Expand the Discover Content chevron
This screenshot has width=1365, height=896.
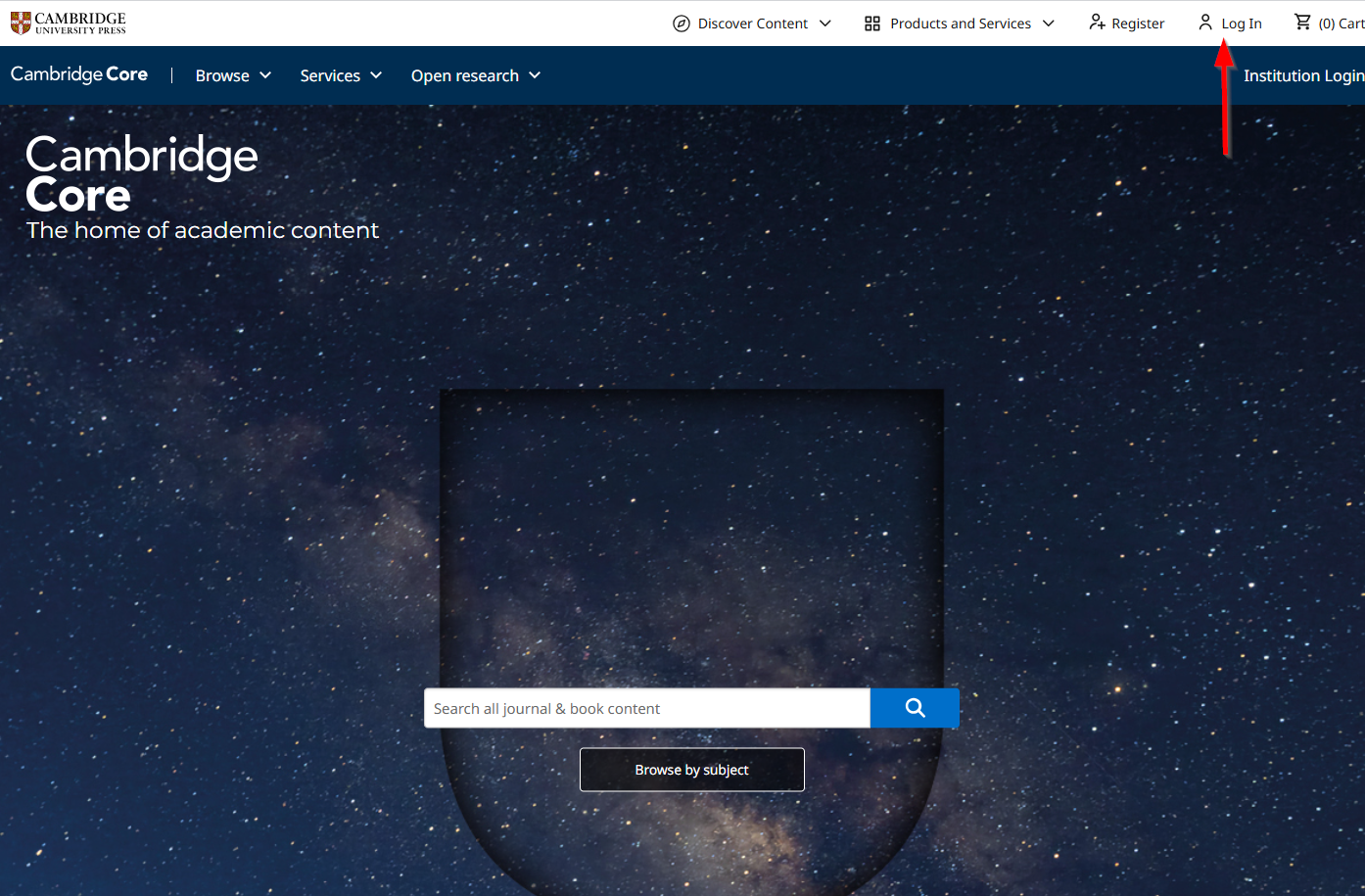(x=825, y=24)
